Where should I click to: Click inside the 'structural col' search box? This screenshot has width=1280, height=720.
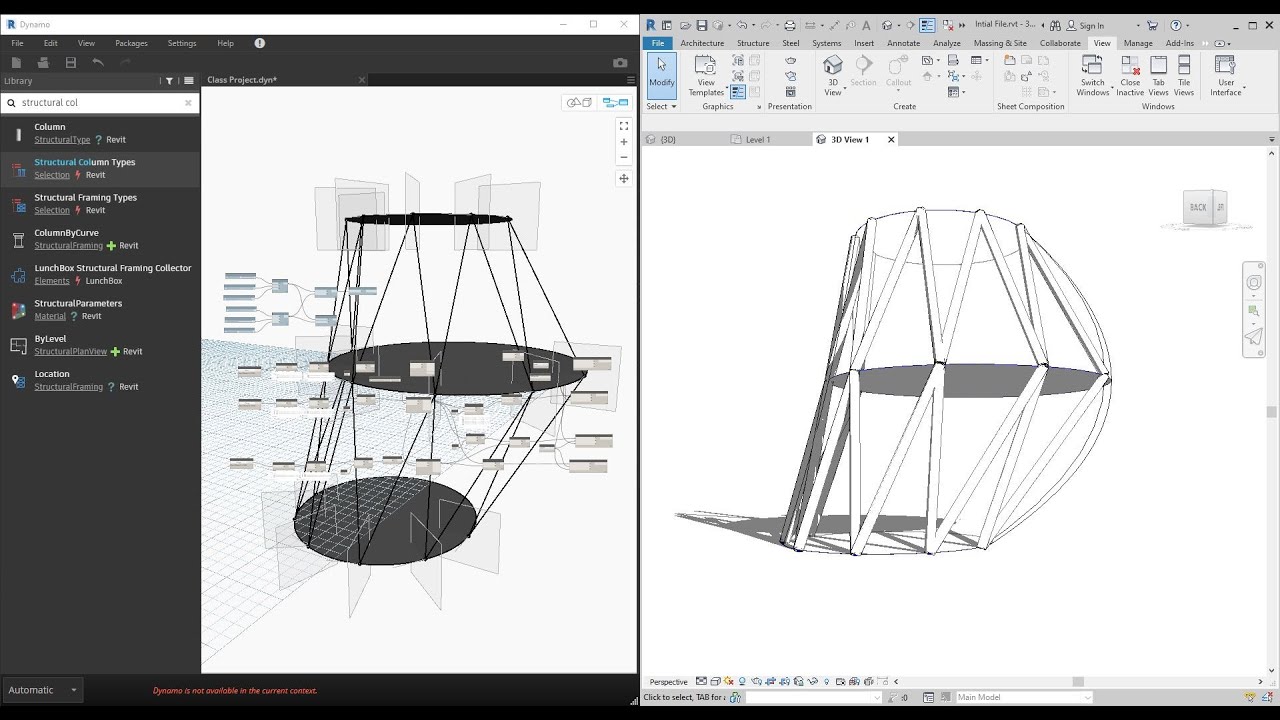coord(100,102)
